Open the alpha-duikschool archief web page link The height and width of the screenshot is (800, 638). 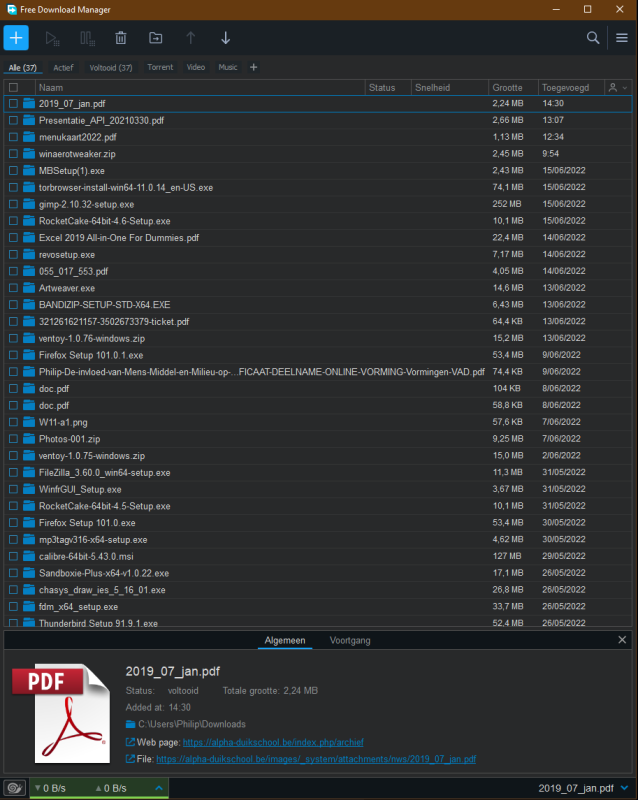273,742
